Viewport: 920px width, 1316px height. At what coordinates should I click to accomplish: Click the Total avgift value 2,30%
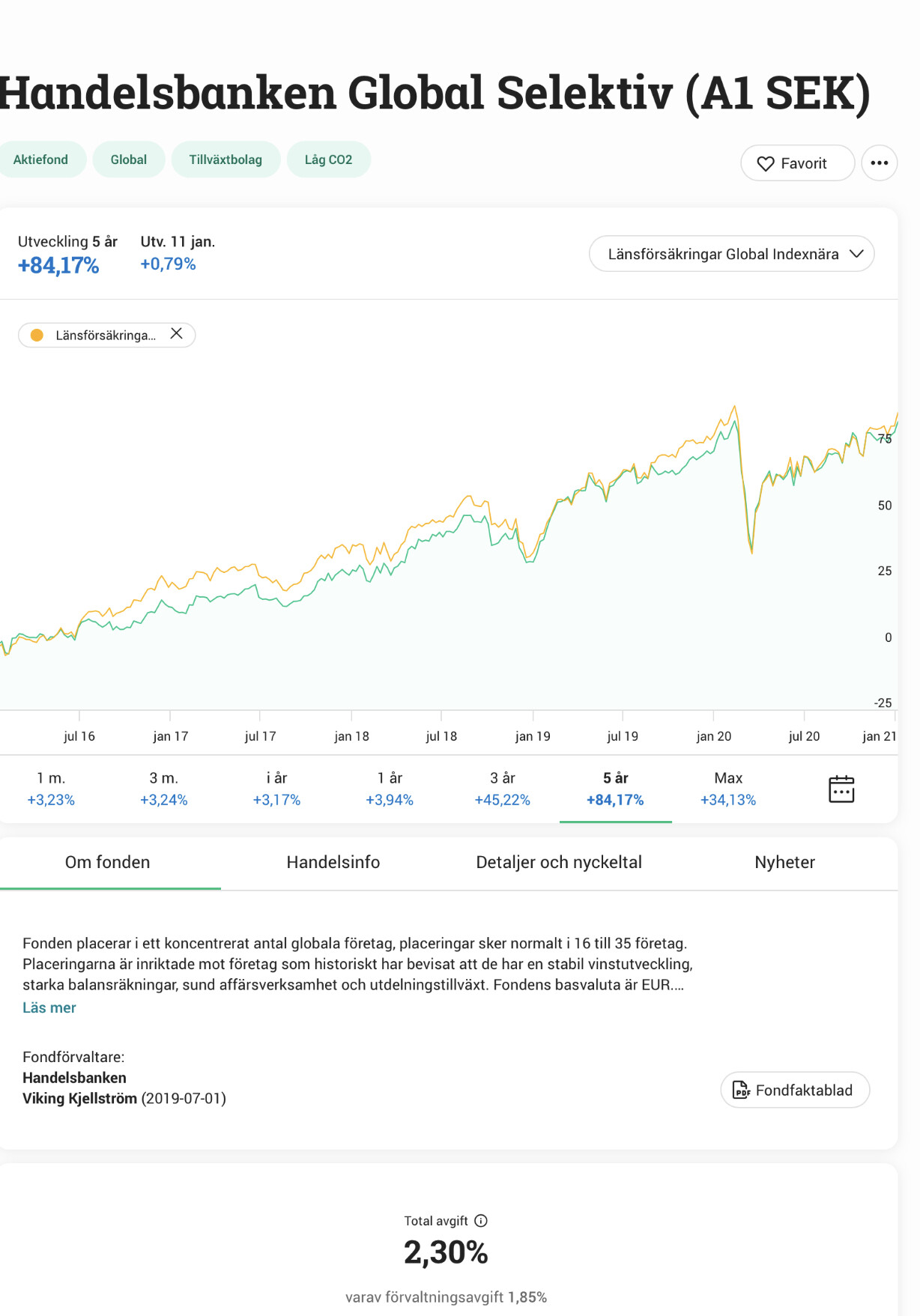point(446,1252)
